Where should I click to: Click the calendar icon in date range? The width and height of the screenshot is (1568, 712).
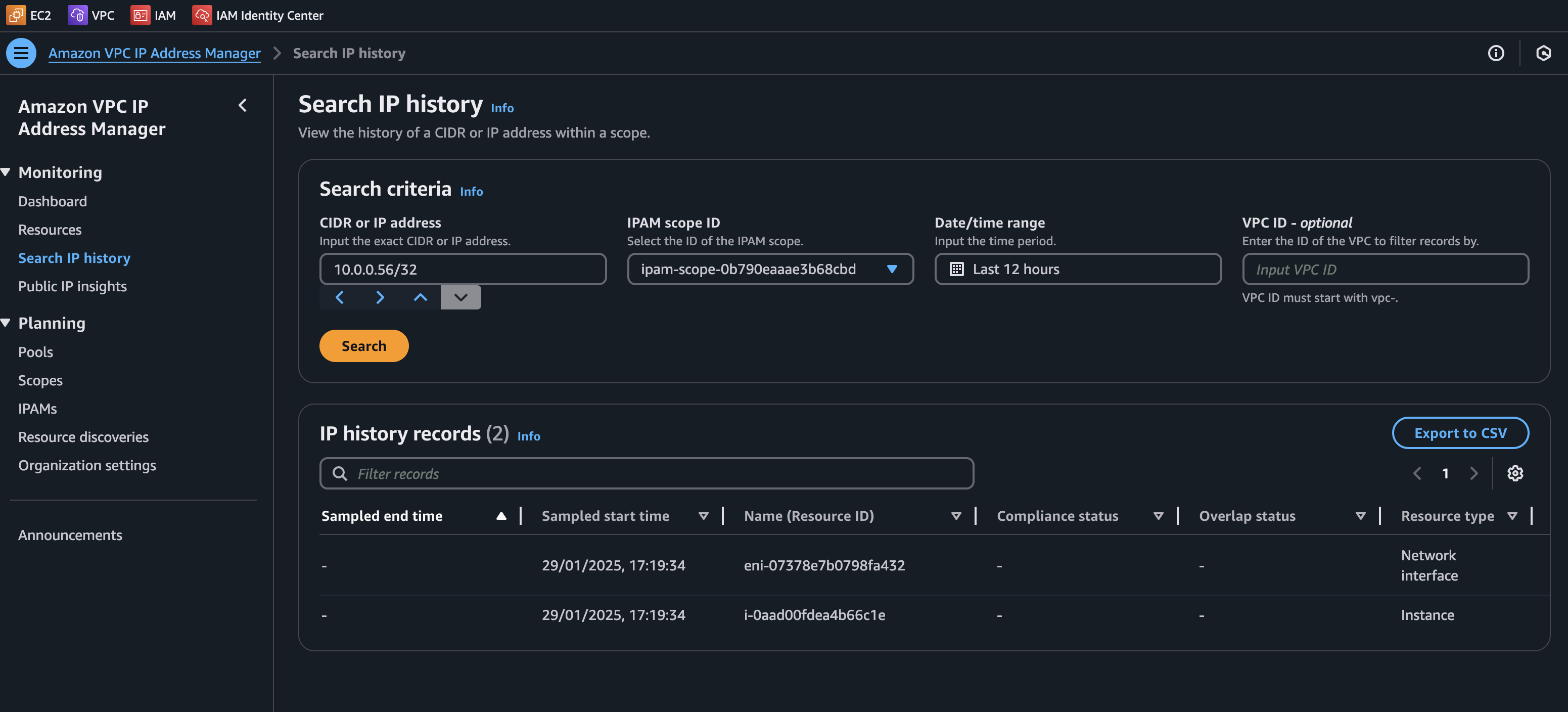click(956, 269)
